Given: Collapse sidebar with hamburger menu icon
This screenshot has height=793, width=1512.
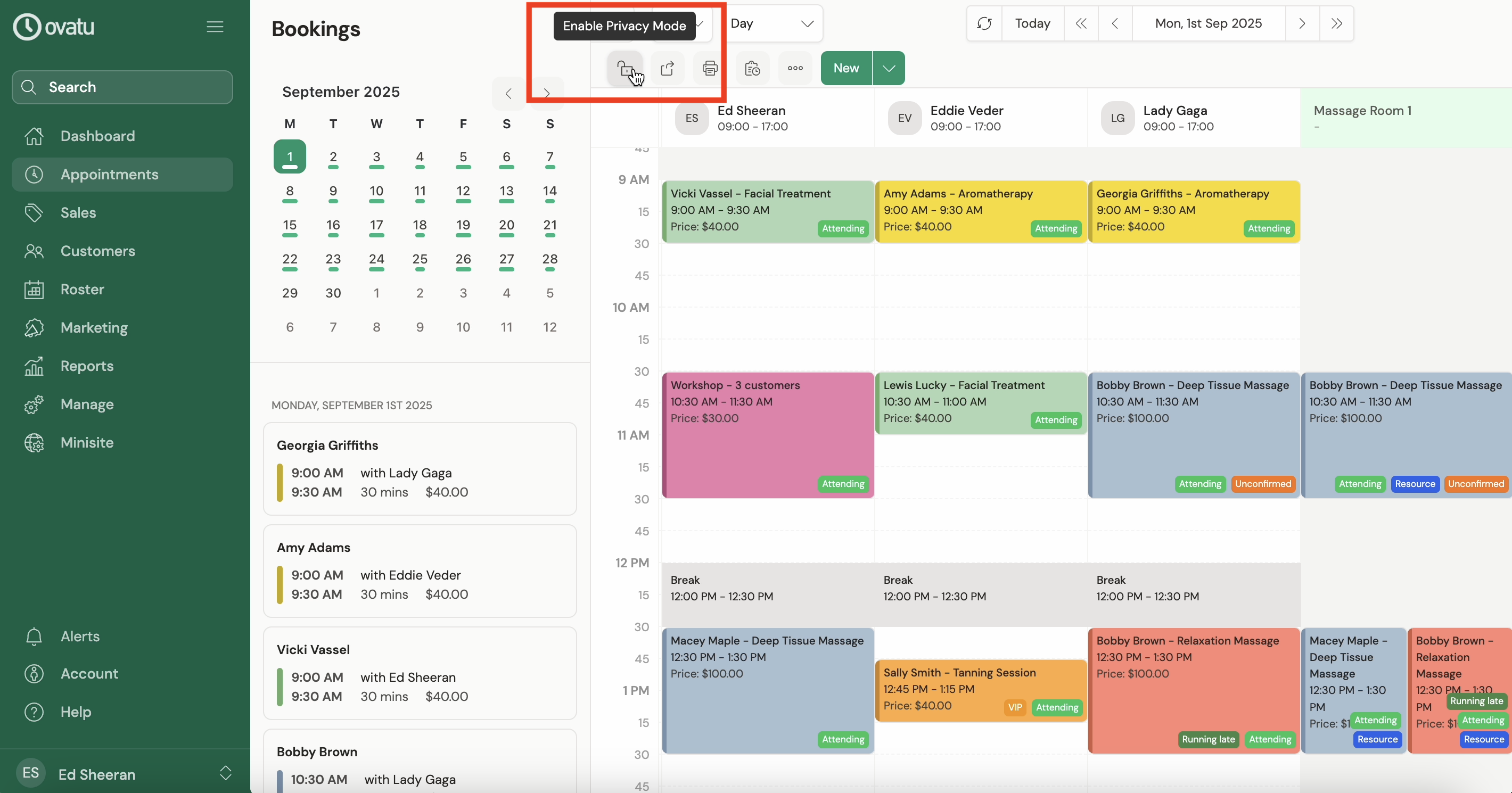Looking at the screenshot, I should [x=215, y=27].
